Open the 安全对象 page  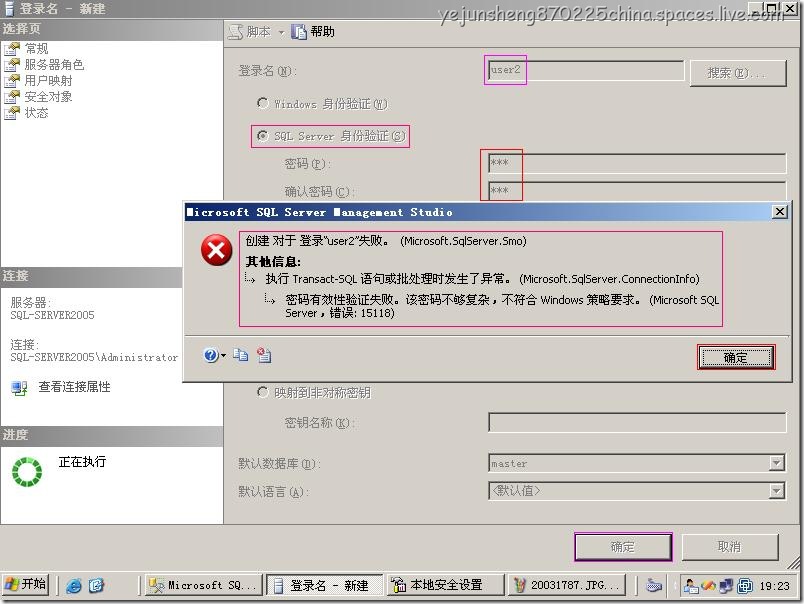pos(48,96)
